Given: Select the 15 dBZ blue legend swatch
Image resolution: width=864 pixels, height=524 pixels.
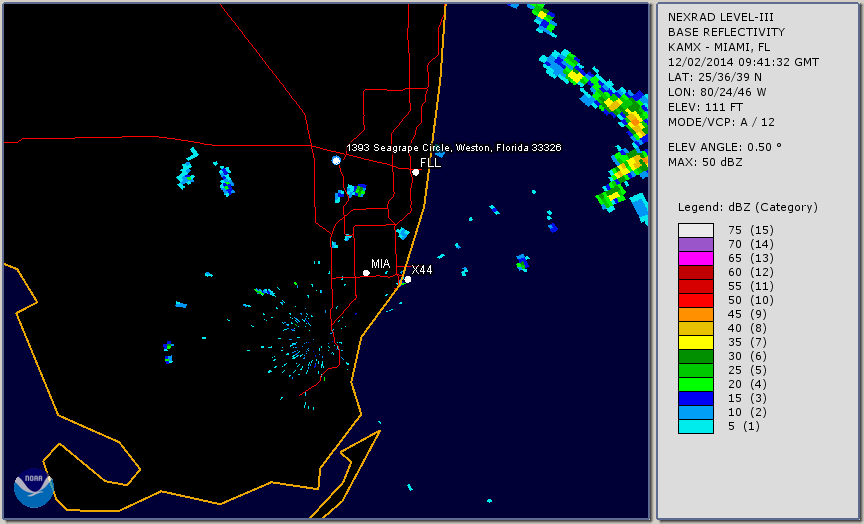Looking at the screenshot, I should (x=696, y=398).
